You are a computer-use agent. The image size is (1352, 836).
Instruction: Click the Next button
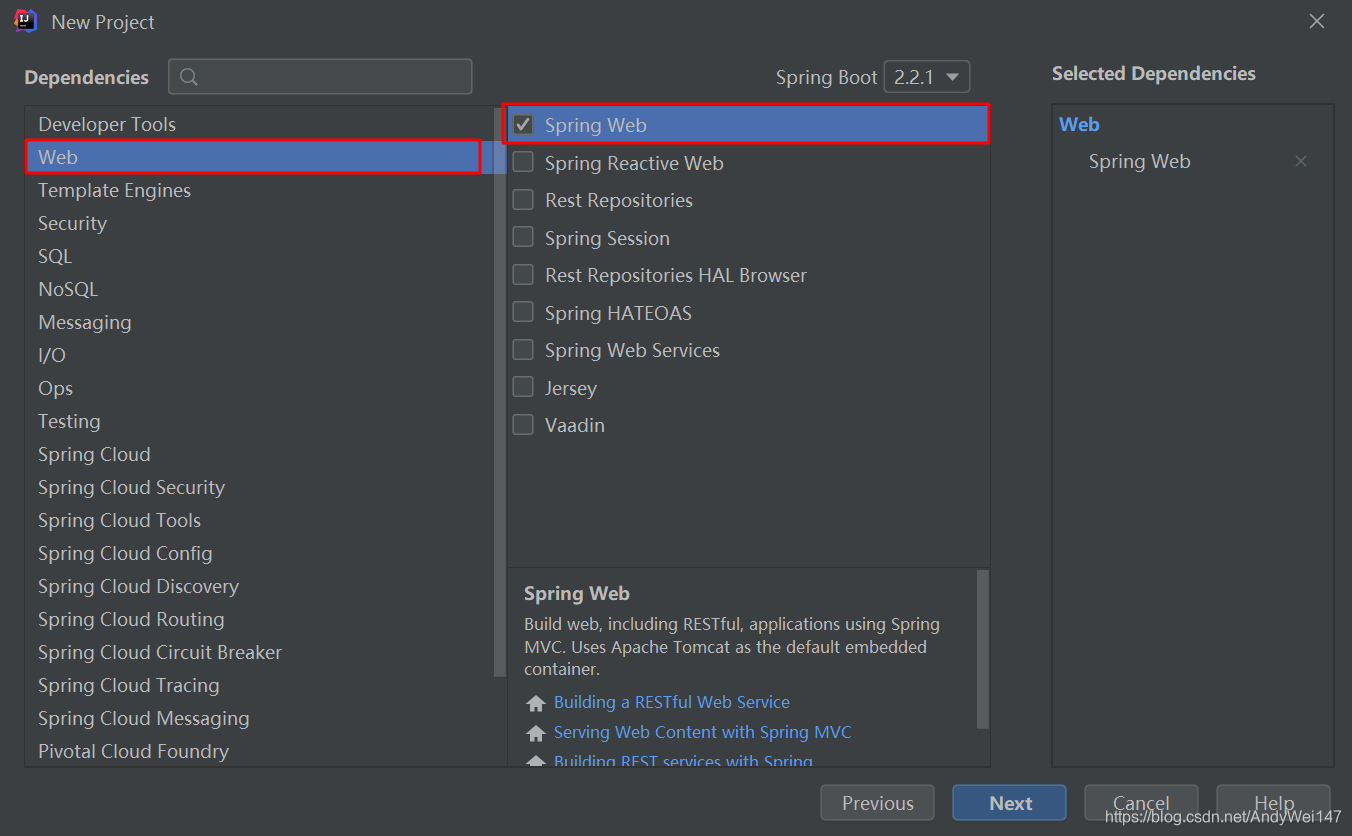1010,803
